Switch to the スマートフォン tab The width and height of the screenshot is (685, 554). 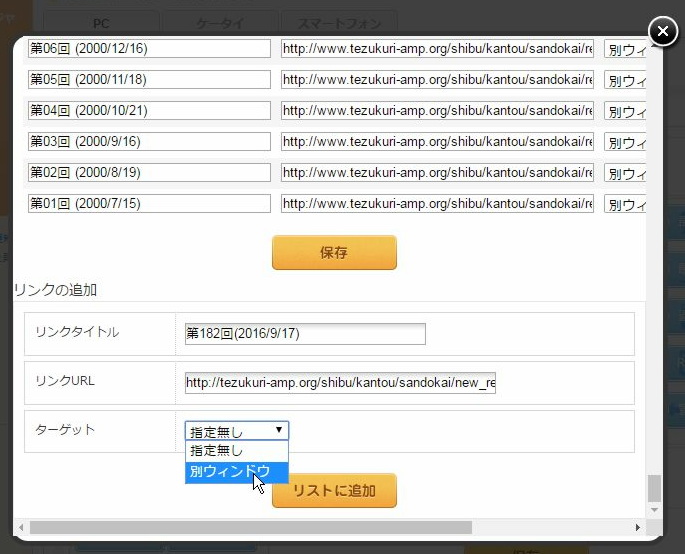(x=339, y=22)
